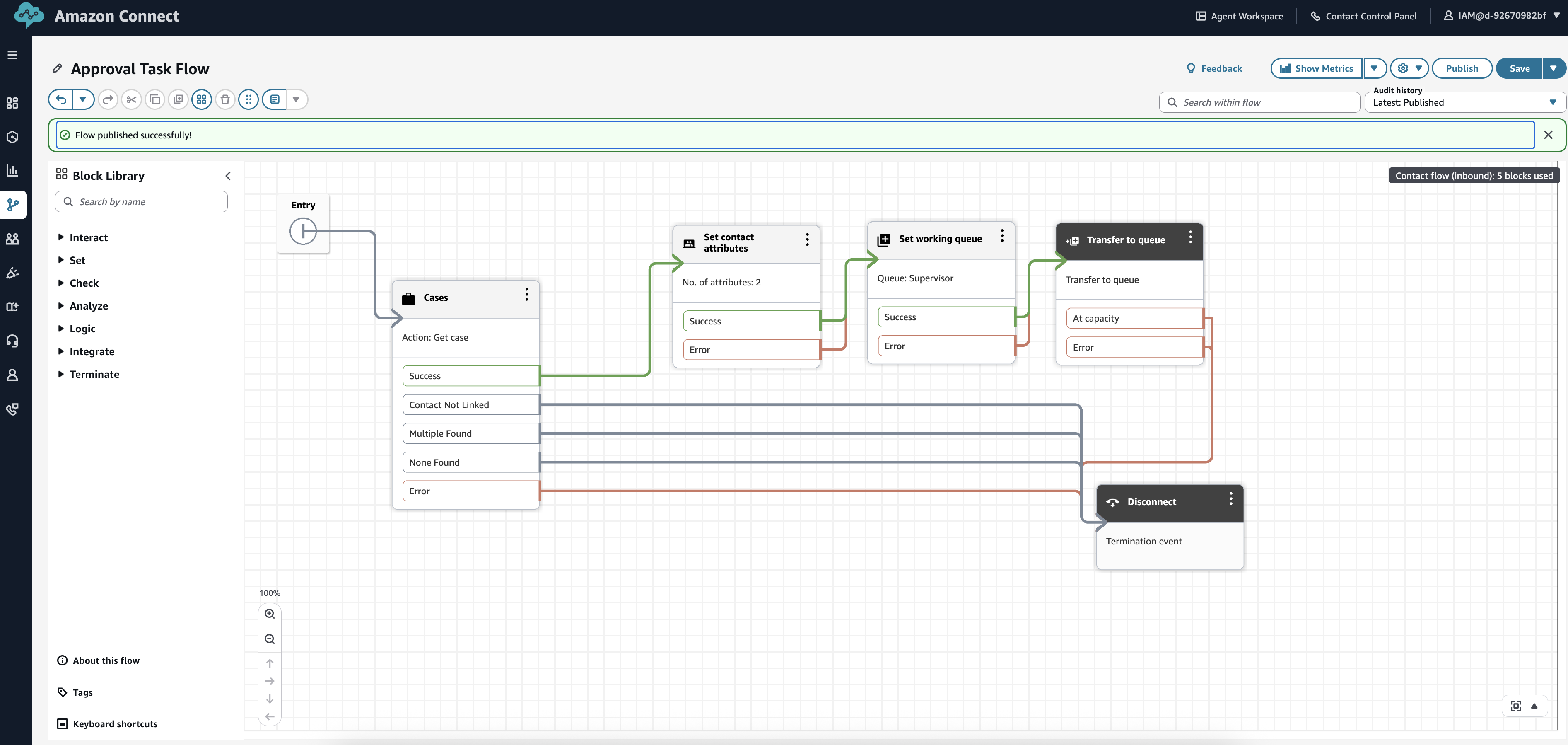1568x745 pixels.
Task: Click the Cut (scissors) toolbar icon
Action: 131,99
